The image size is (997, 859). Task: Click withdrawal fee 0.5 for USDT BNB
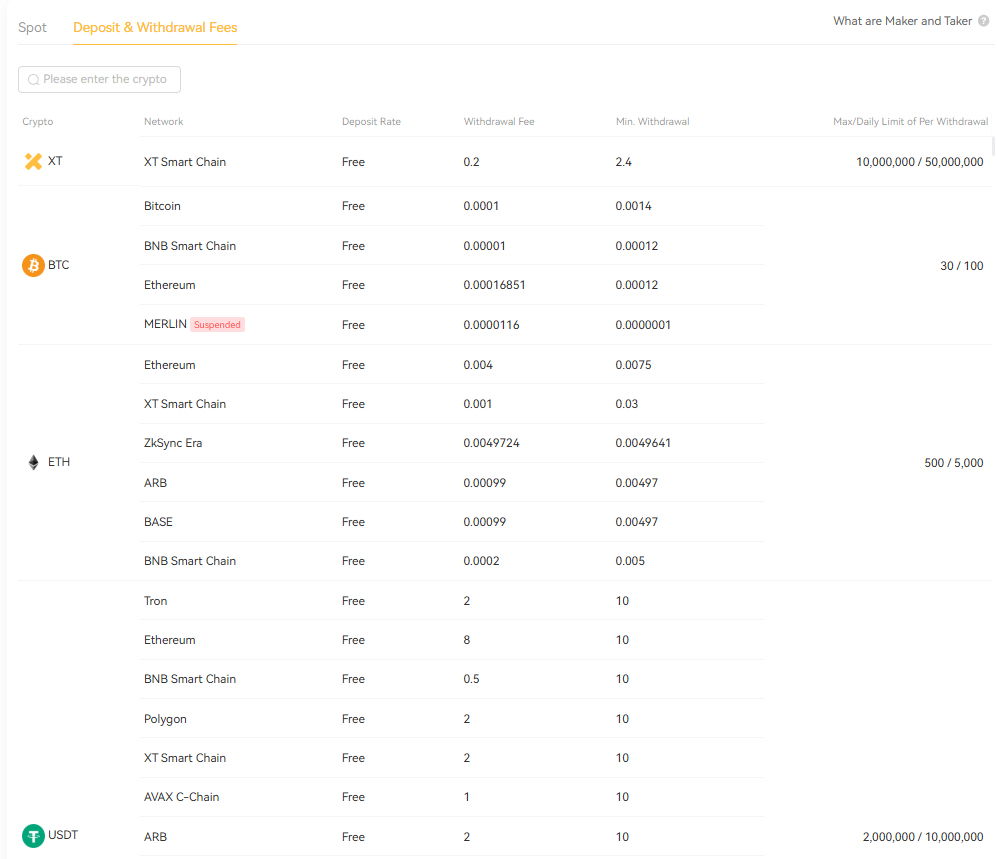[471, 679]
